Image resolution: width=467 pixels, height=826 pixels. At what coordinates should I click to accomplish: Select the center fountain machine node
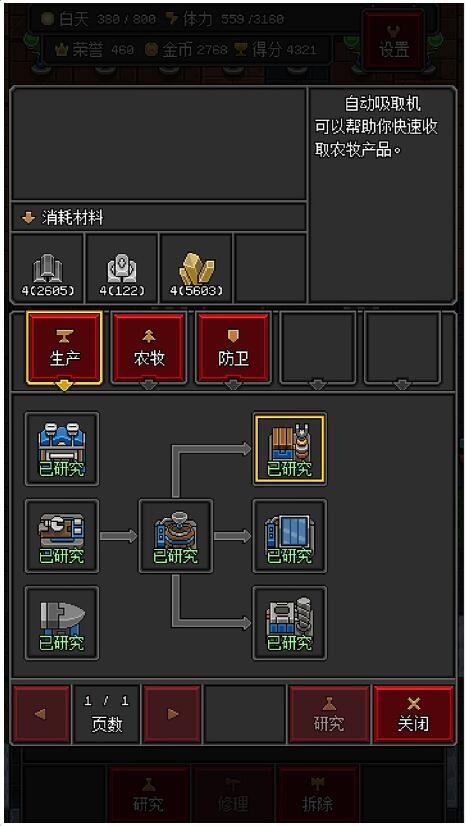click(x=175, y=536)
